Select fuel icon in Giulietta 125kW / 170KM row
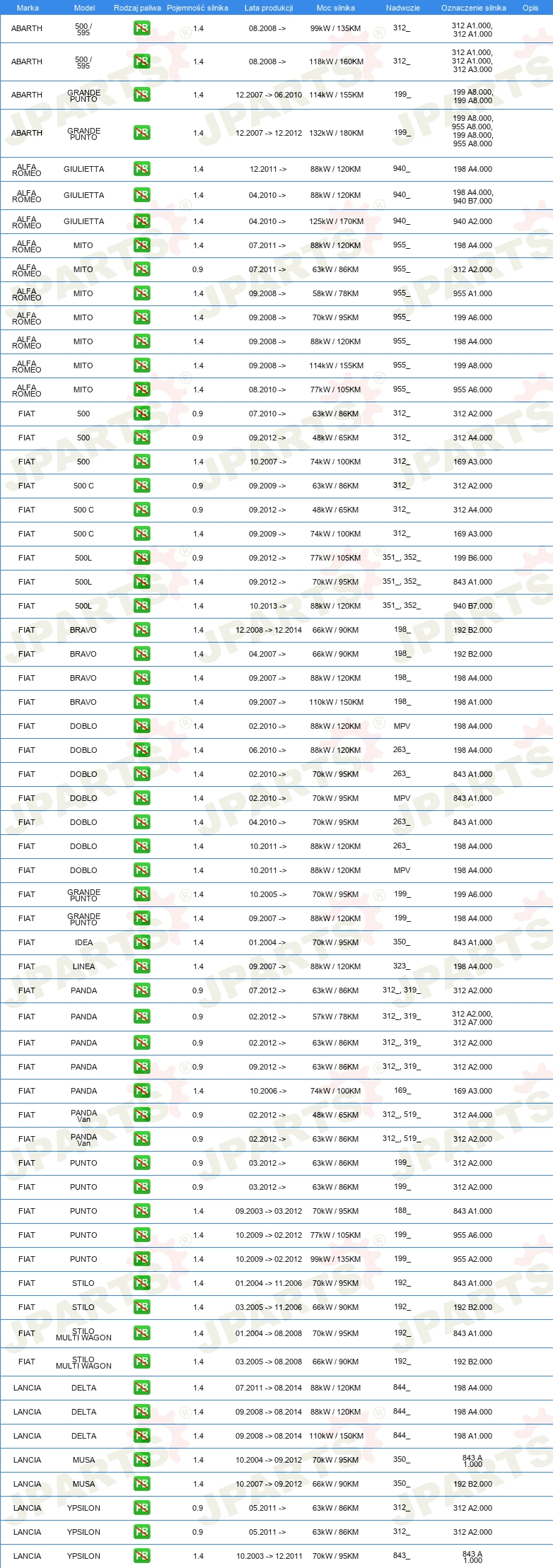This screenshot has height=1568, width=553. (141, 221)
